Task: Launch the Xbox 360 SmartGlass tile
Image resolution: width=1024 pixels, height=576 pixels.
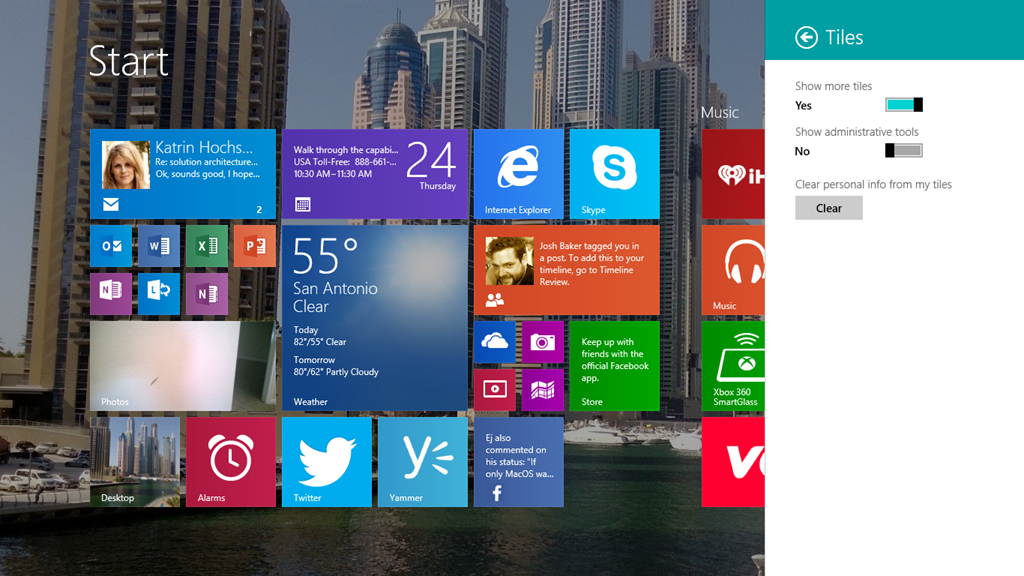Action: tap(733, 366)
